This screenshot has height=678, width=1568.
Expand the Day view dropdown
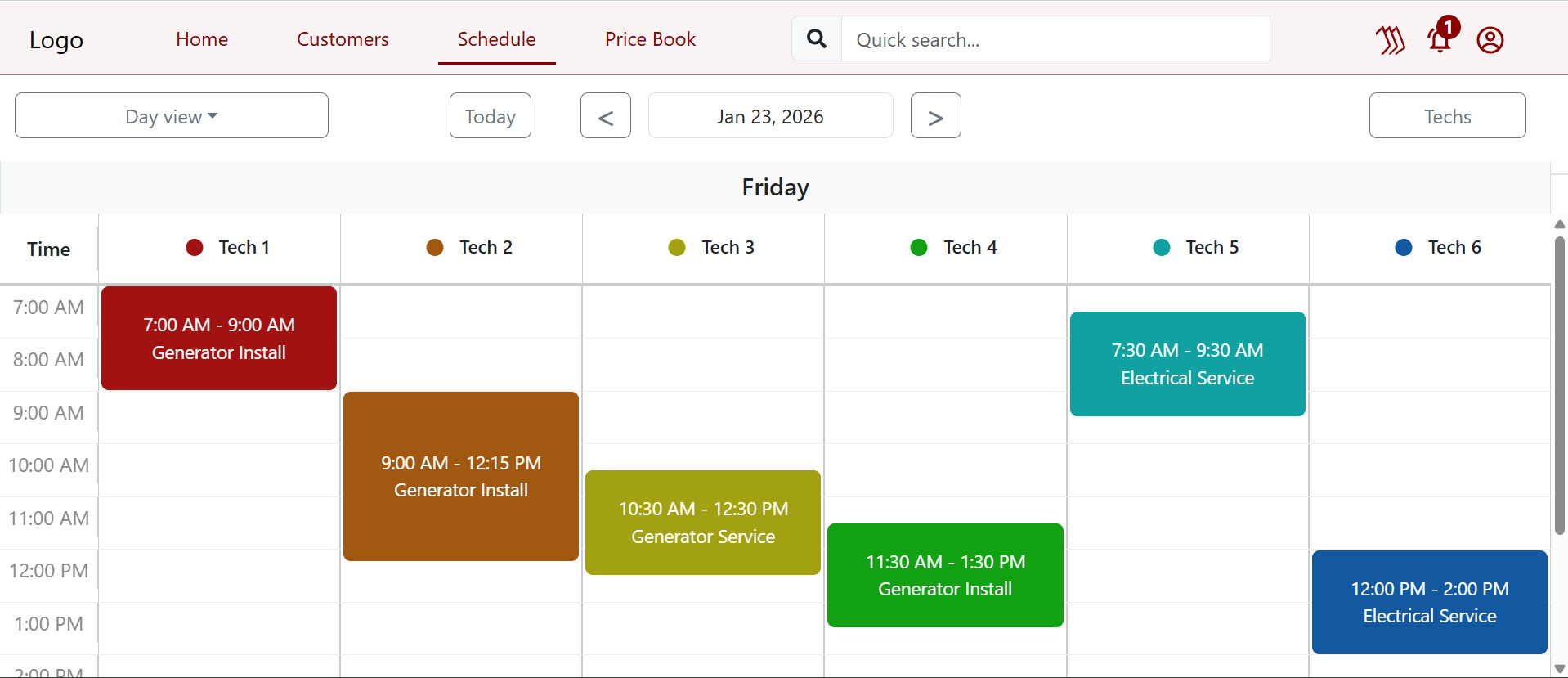(x=172, y=116)
